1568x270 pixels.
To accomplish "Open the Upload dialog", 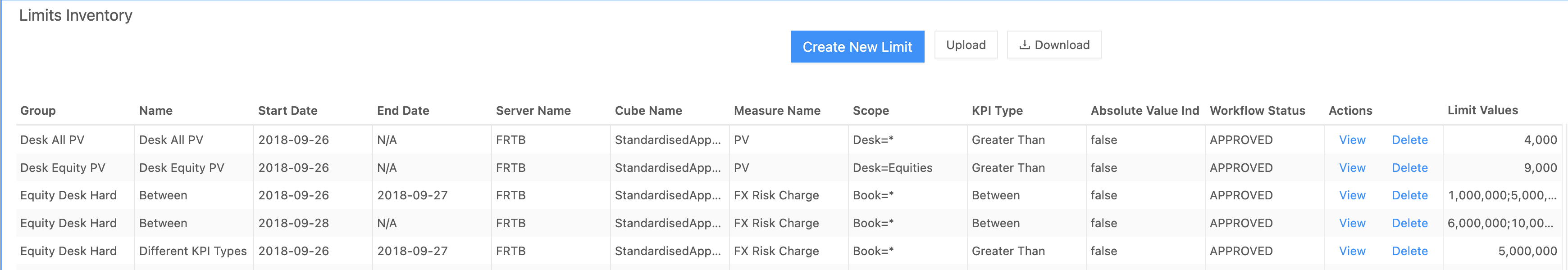I will (966, 45).
